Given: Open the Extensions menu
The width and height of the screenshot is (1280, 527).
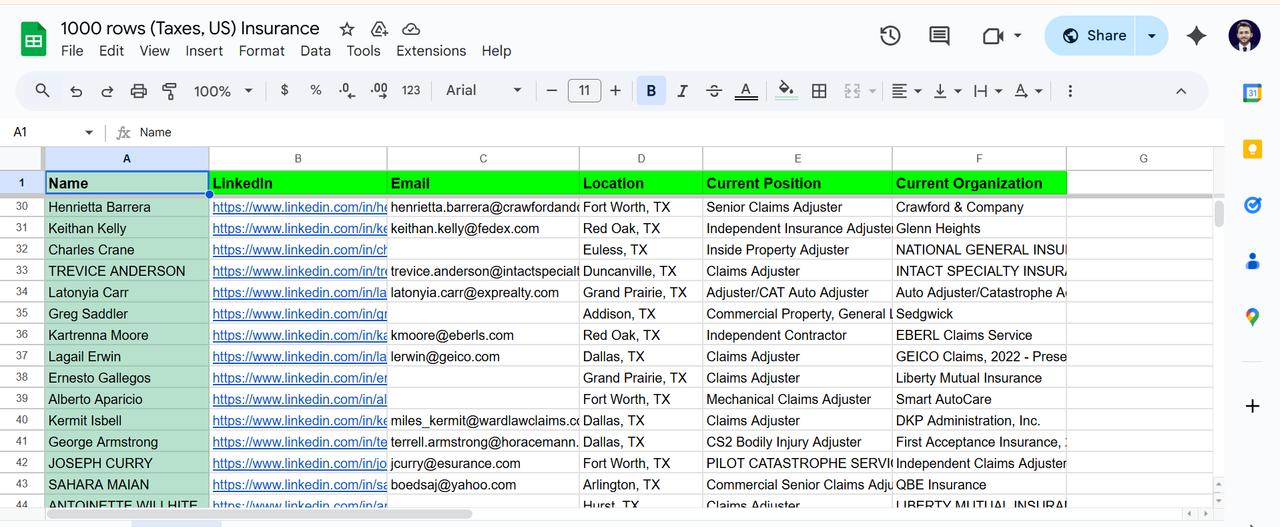Looking at the screenshot, I should tap(431, 51).
